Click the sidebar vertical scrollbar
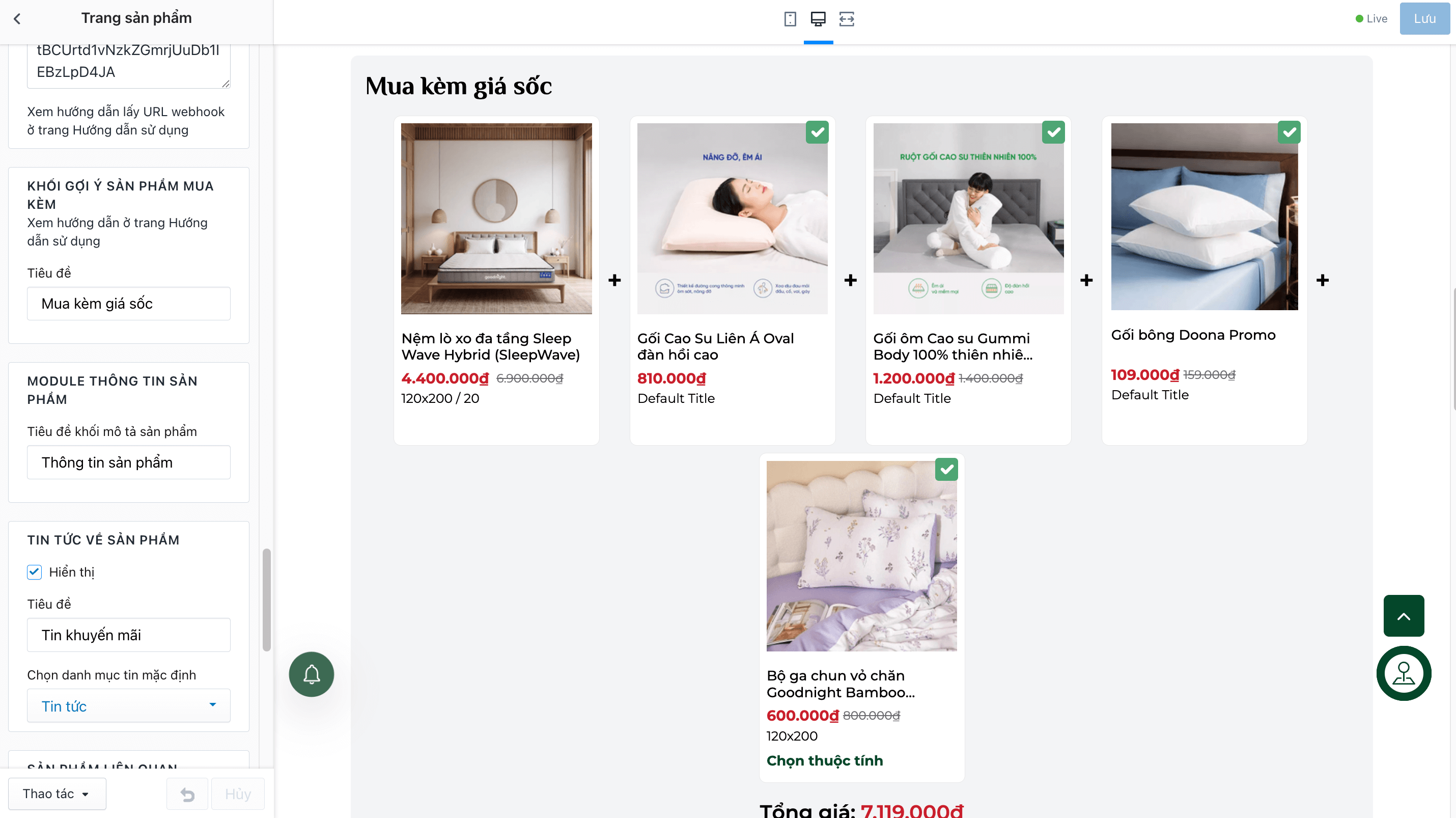The height and width of the screenshot is (818, 1456). coord(266,600)
